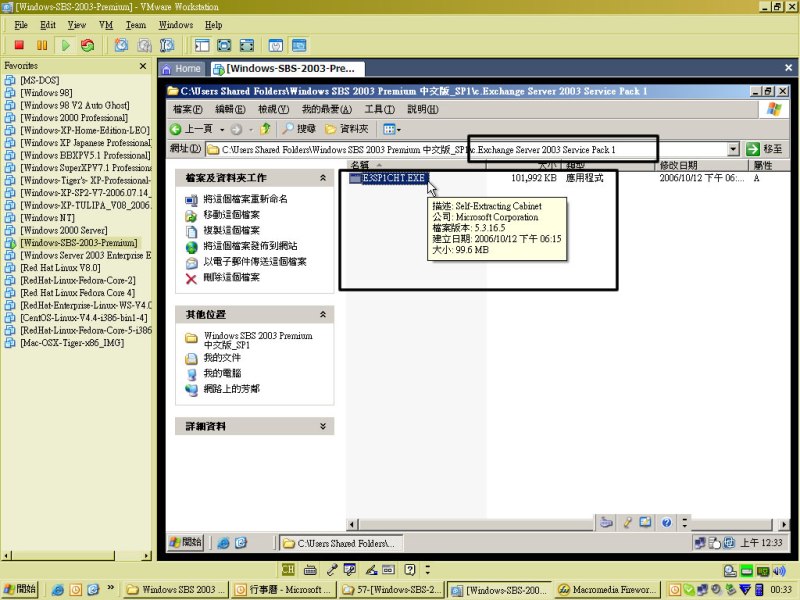Sort by 修改日期 column header
This screenshot has width=800, height=600.
point(702,165)
